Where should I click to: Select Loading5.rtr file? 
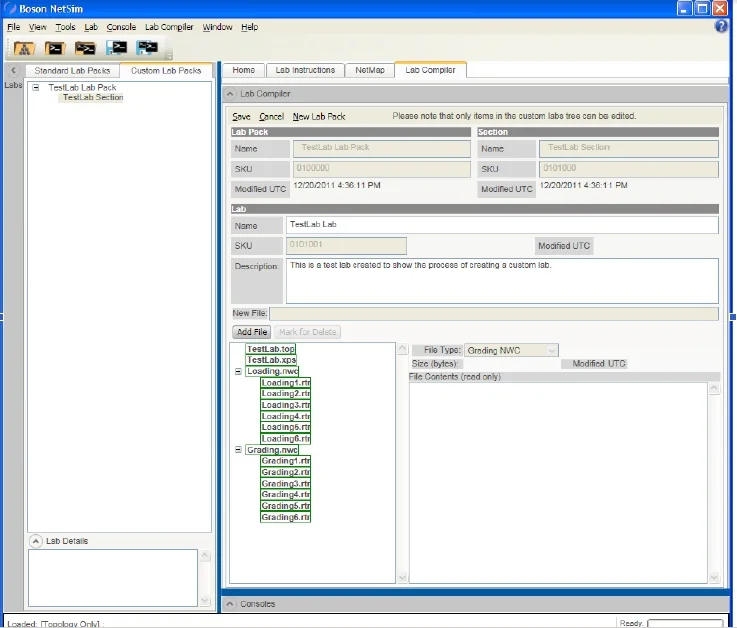[285, 427]
